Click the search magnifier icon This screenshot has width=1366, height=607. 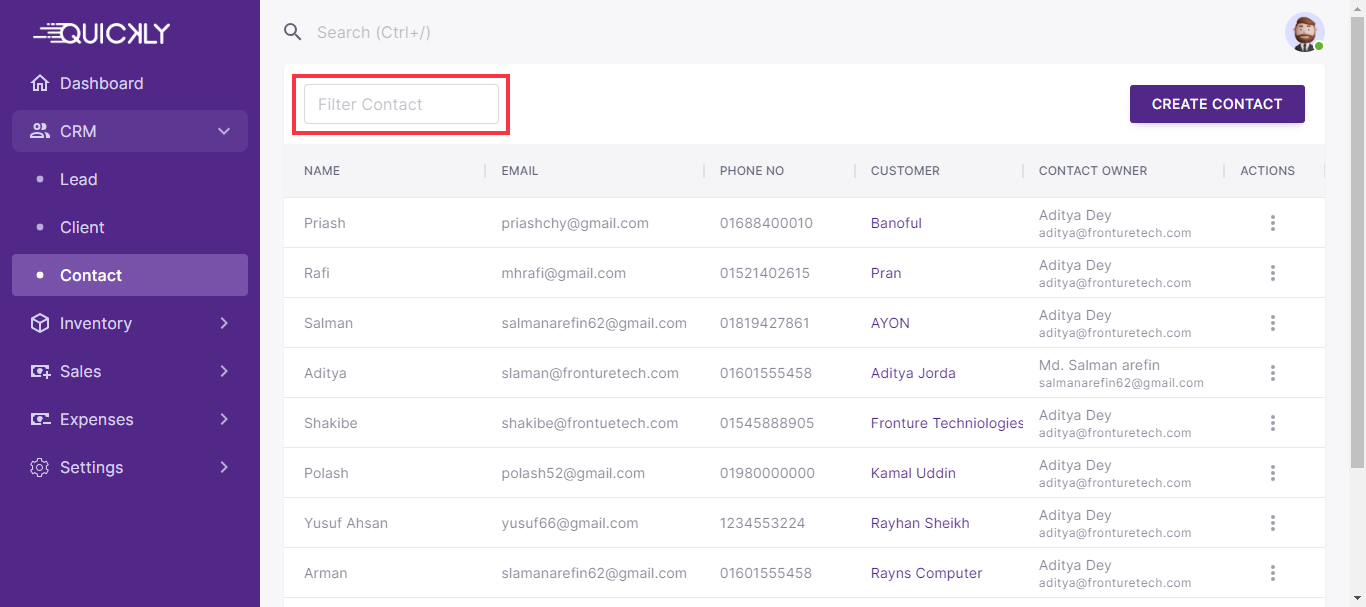tap(292, 32)
